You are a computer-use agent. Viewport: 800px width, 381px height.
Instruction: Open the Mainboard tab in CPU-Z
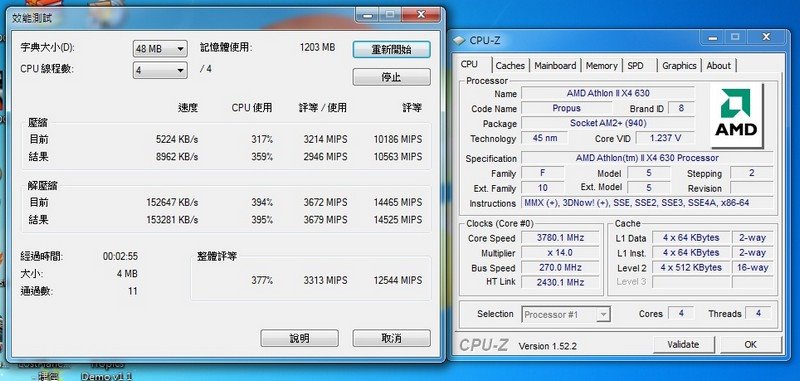click(x=555, y=65)
